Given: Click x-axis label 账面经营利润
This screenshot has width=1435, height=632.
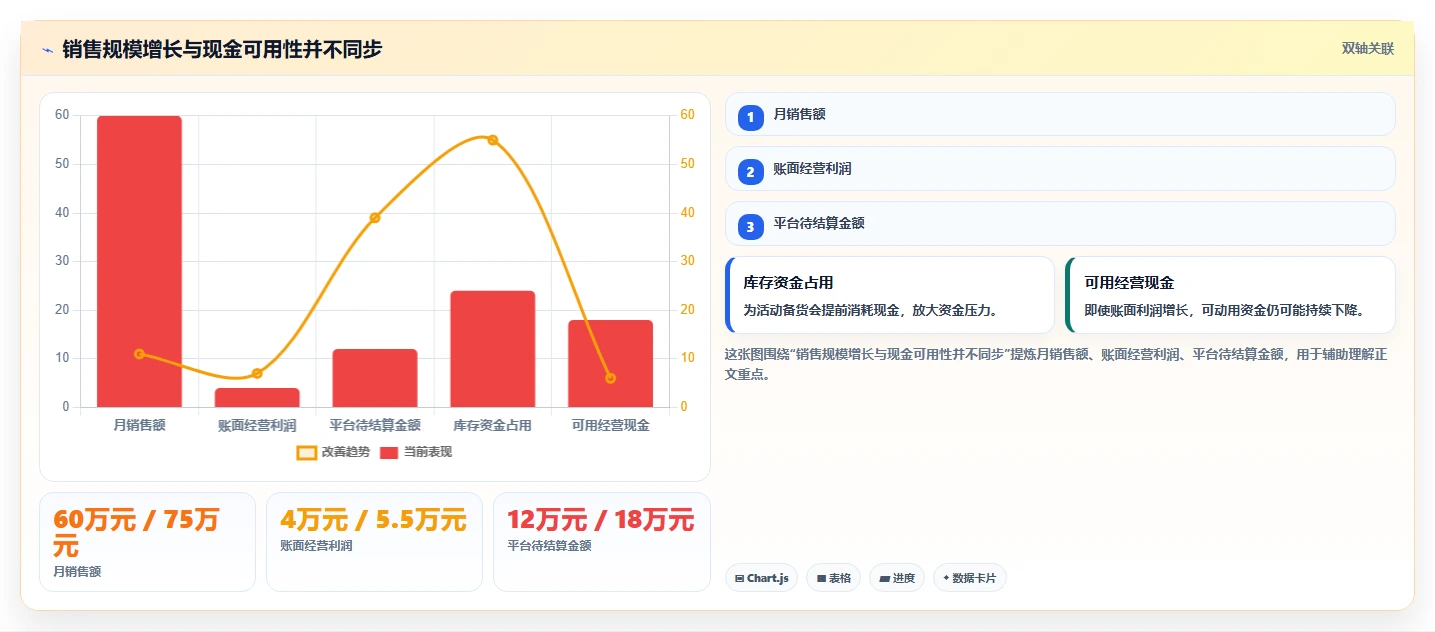Looking at the screenshot, I should (257, 425).
